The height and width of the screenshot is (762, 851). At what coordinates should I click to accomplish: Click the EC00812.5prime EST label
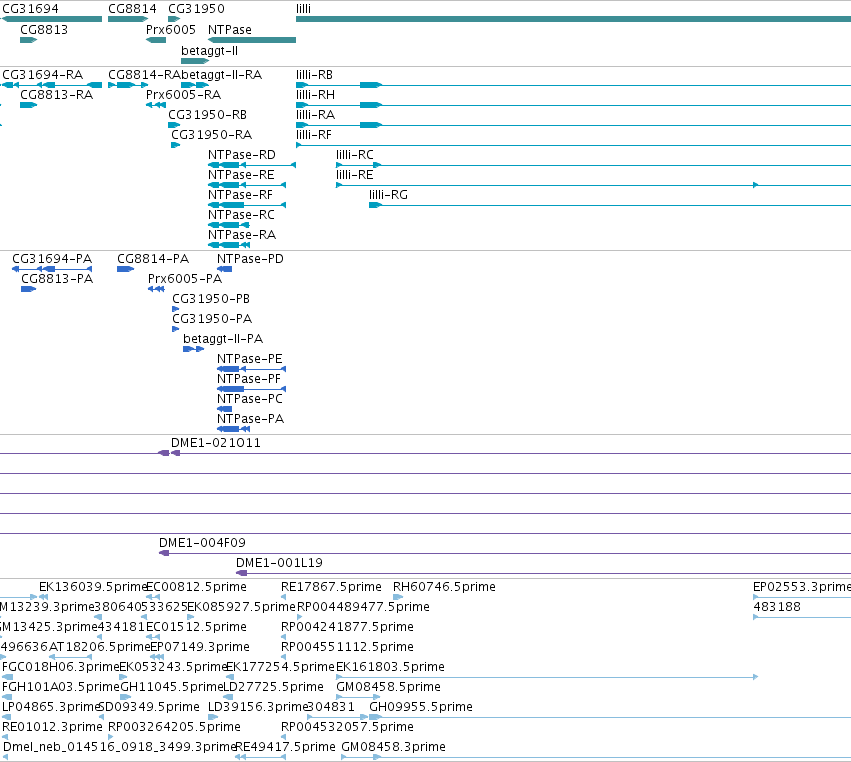pyautogui.click(x=196, y=586)
